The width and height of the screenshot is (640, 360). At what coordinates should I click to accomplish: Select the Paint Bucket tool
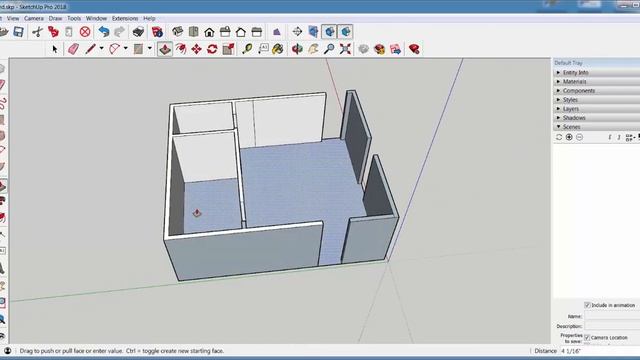pyautogui.click(x=278, y=49)
